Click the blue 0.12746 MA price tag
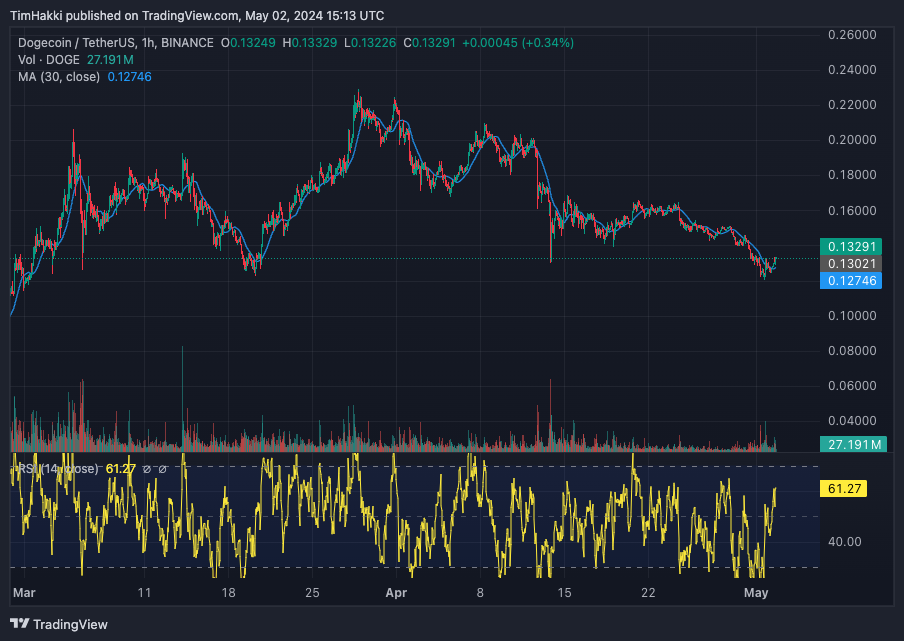The image size is (904, 641). click(x=849, y=281)
